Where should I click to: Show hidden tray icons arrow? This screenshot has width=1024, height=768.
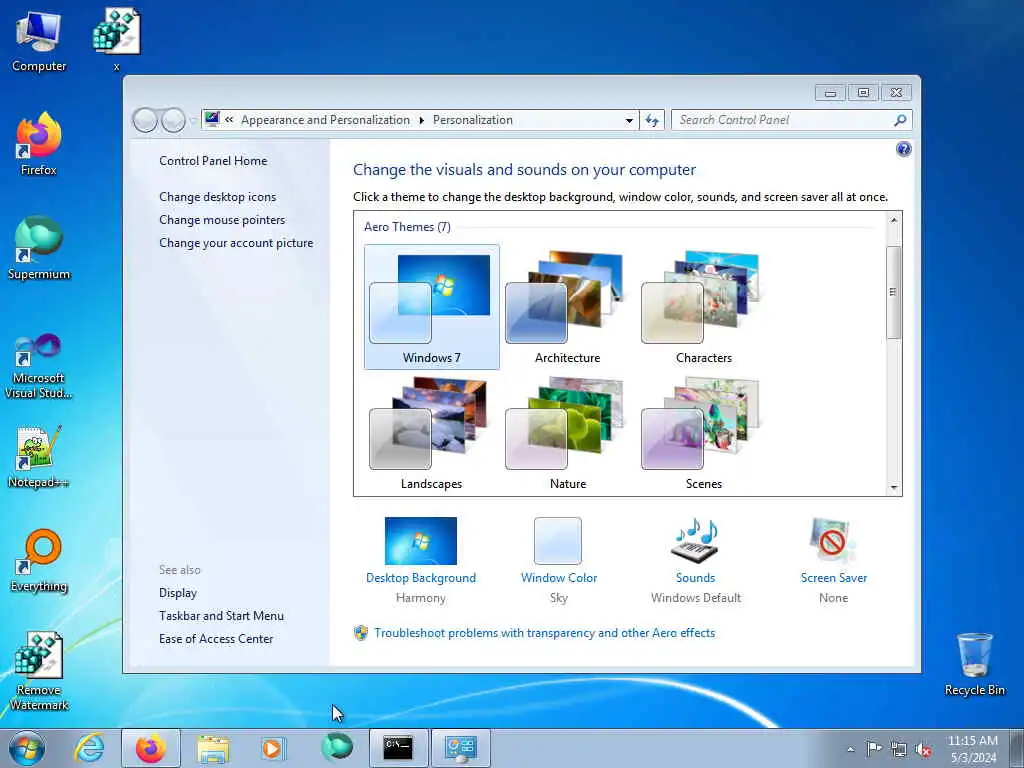tap(850, 750)
